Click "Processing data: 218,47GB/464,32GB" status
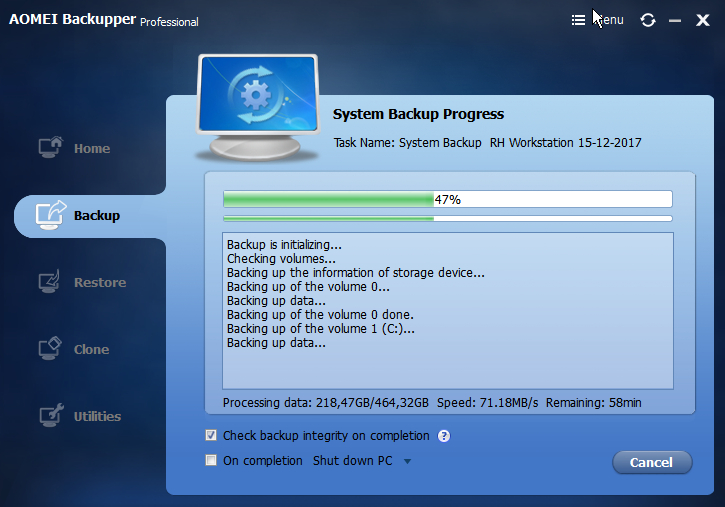Image resolution: width=725 pixels, height=507 pixels. 326,403
